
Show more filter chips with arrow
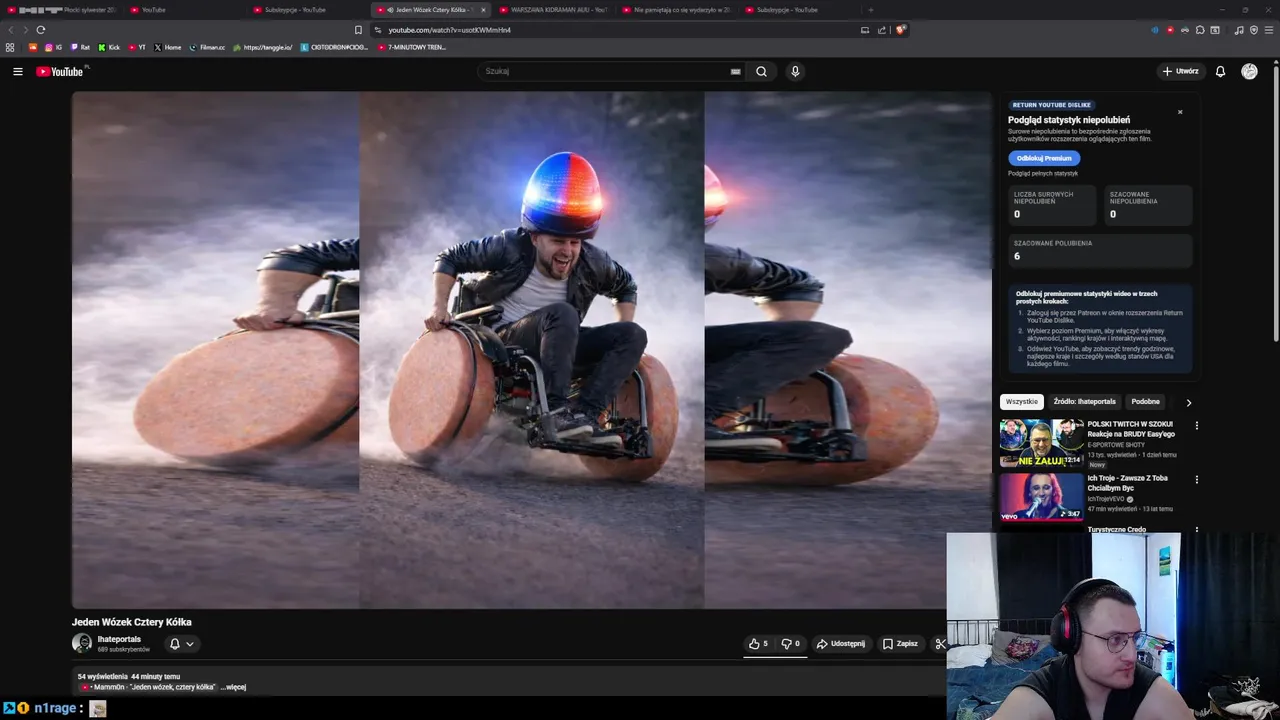pyautogui.click(x=1188, y=402)
